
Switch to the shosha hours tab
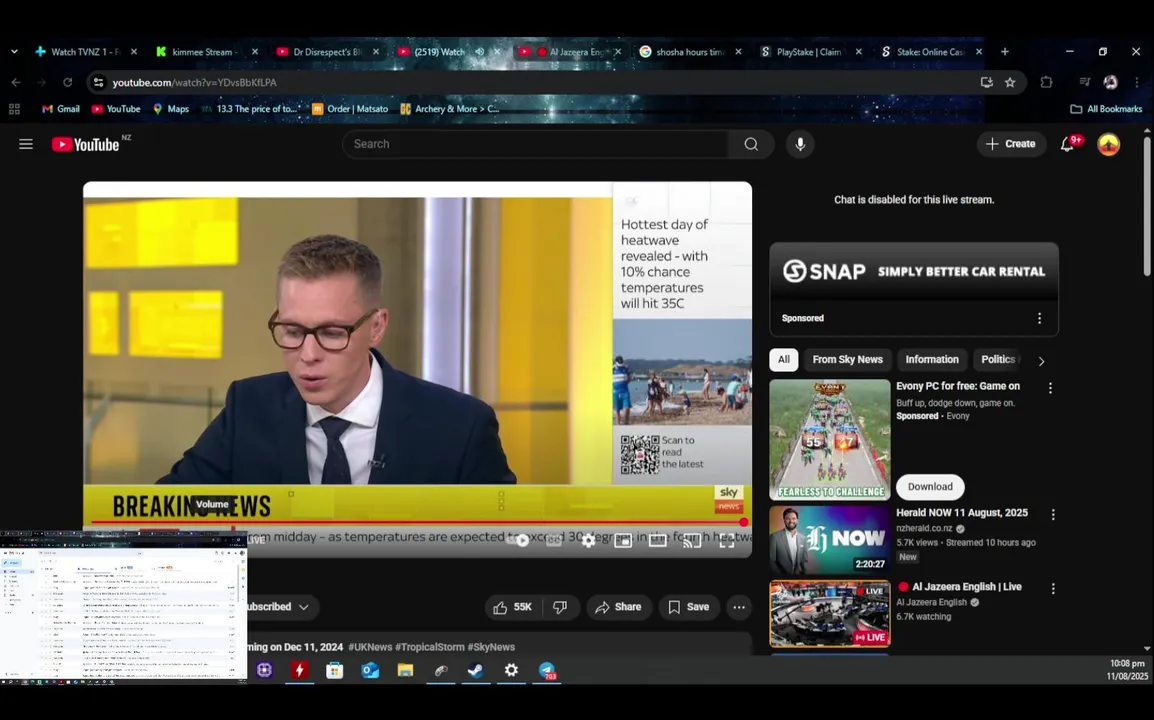(x=690, y=52)
